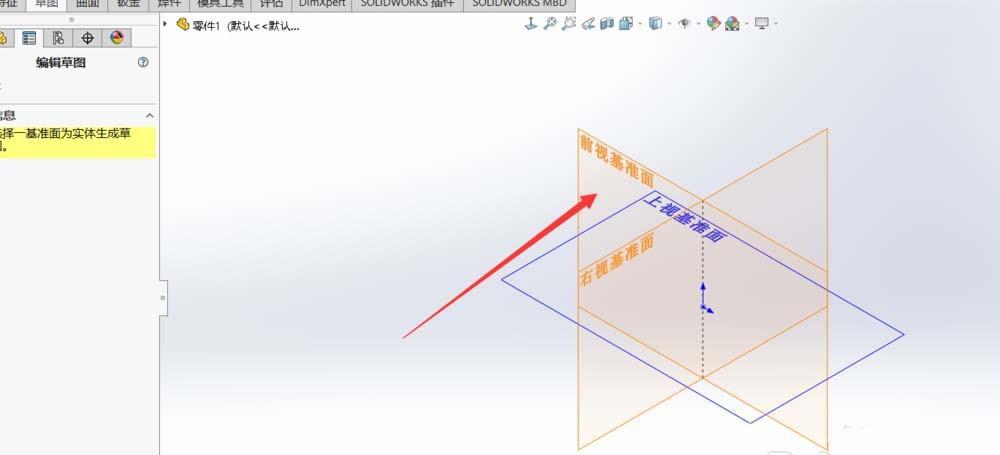This screenshot has width=1000, height=455.
Task: Open dropdown arrow next to View Settings
Action: [x=776, y=24]
